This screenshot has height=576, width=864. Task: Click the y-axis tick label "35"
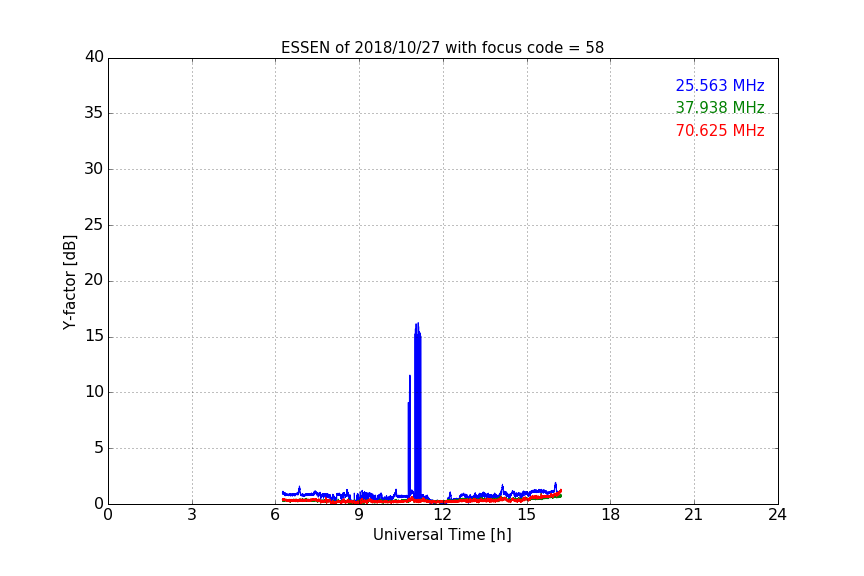pos(94,113)
